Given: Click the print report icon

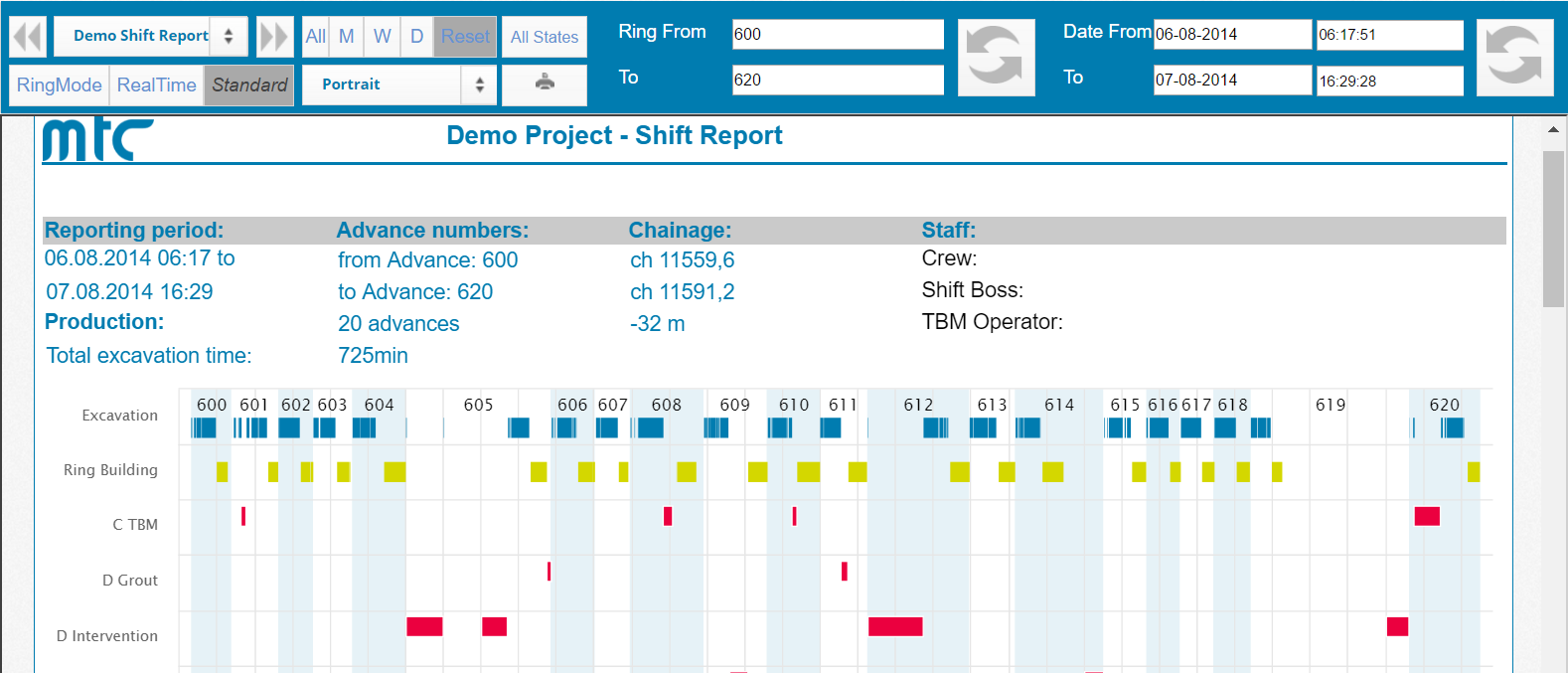Looking at the screenshot, I should click(x=545, y=84).
